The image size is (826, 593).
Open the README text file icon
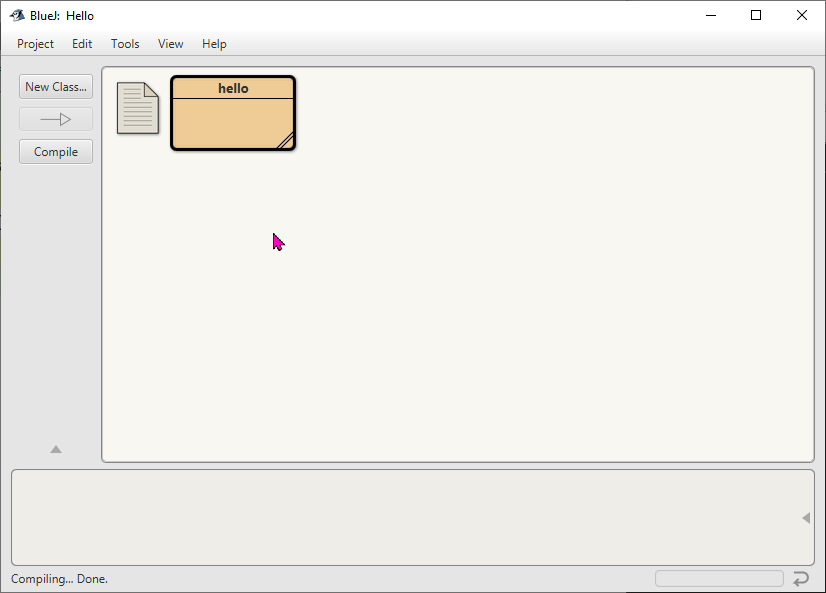point(138,108)
